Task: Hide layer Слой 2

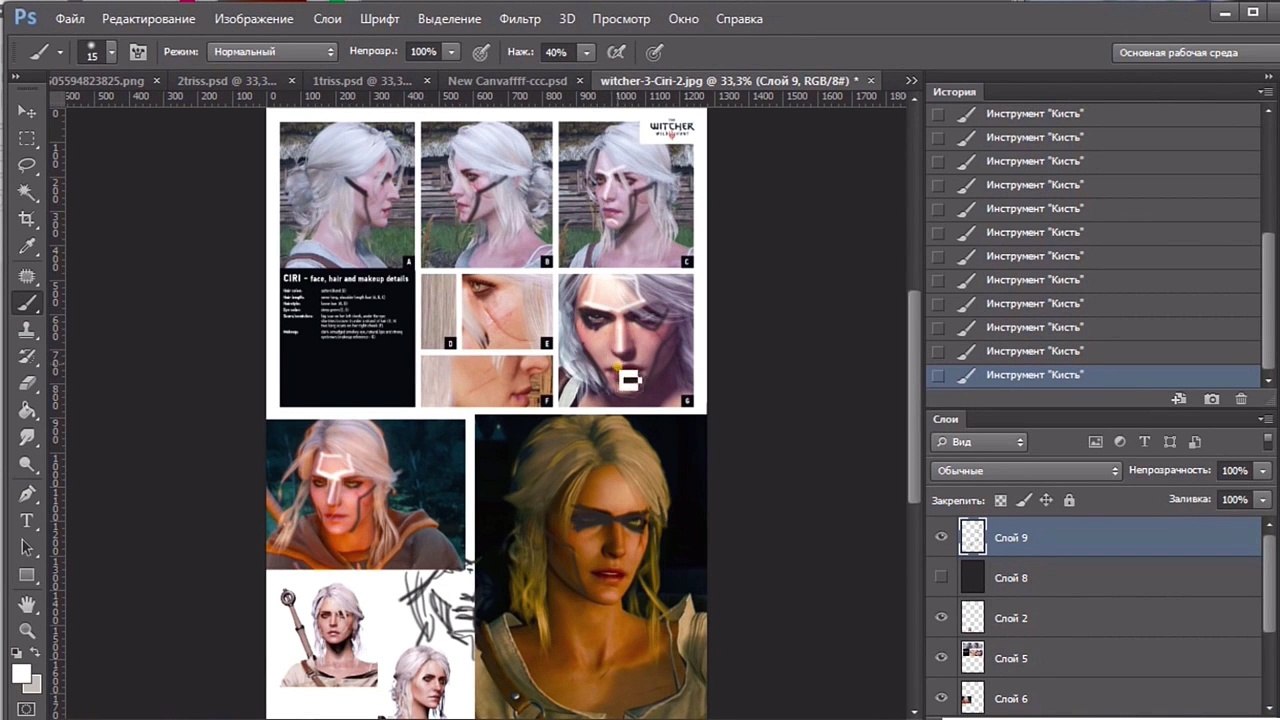Action: (x=941, y=618)
